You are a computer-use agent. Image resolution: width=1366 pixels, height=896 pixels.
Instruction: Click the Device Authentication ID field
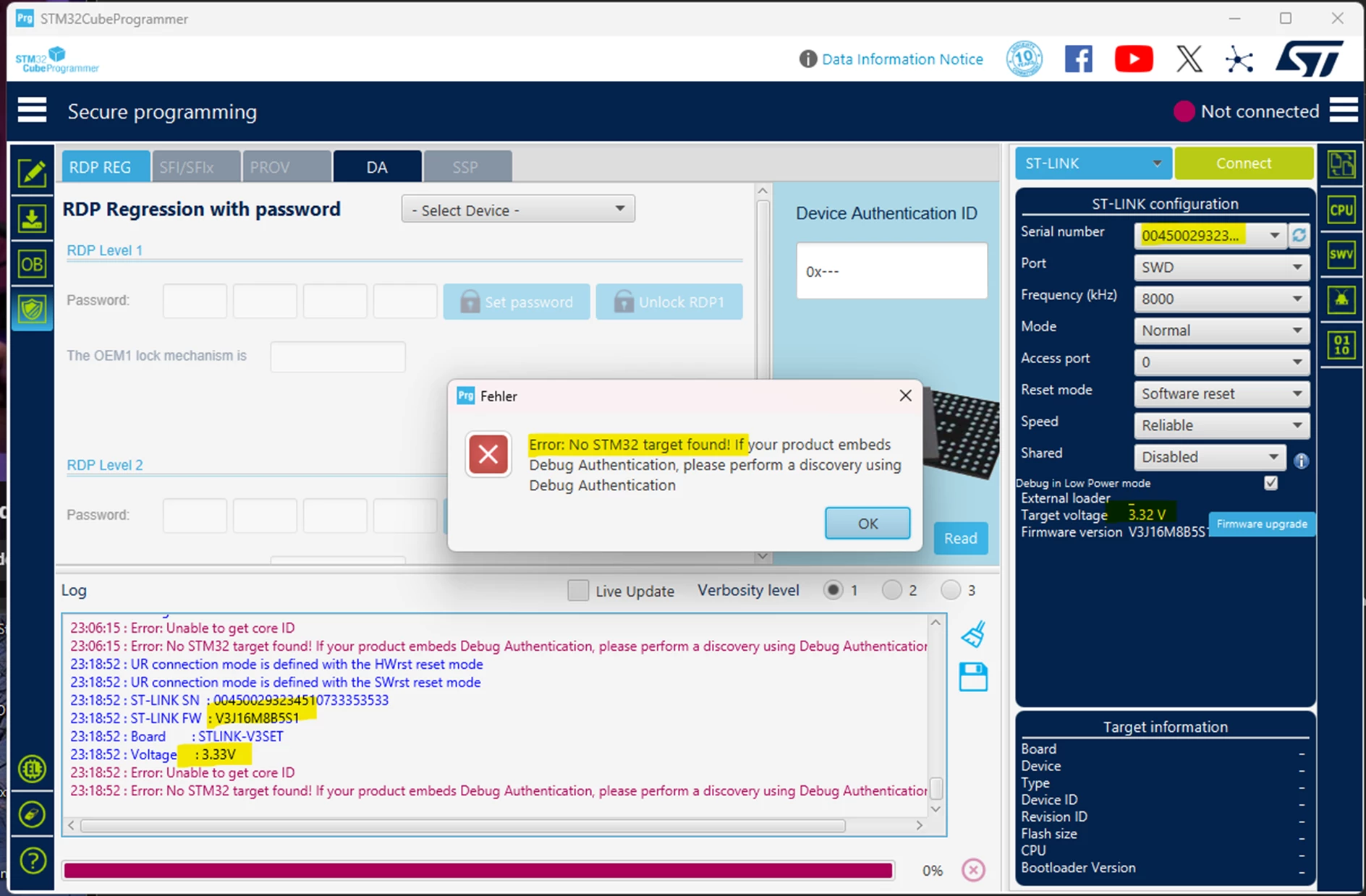click(x=891, y=271)
